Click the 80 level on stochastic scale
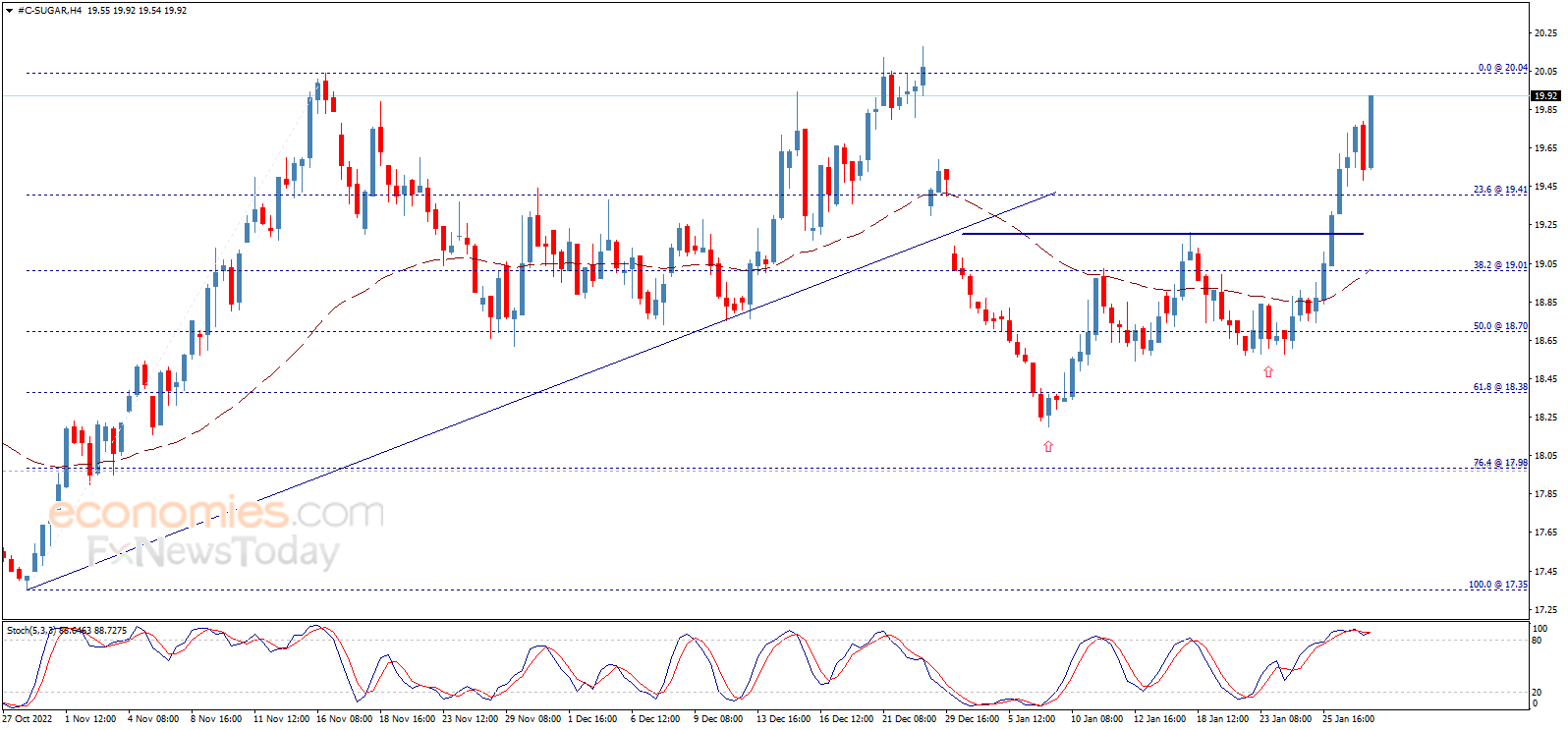The image size is (1568, 730). (1537, 641)
